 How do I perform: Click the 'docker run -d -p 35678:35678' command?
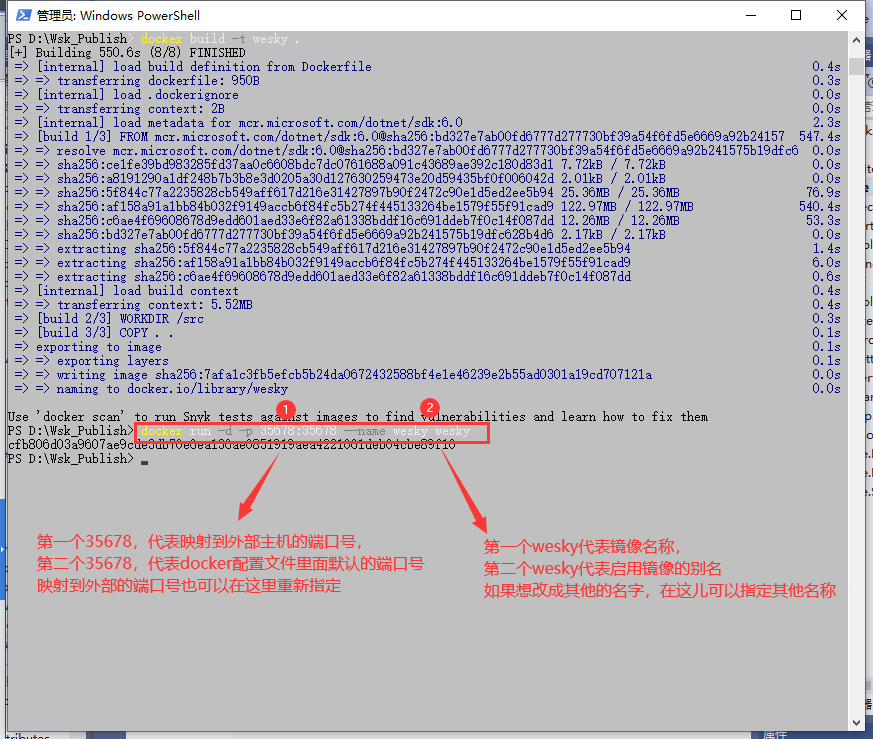tap(305, 431)
